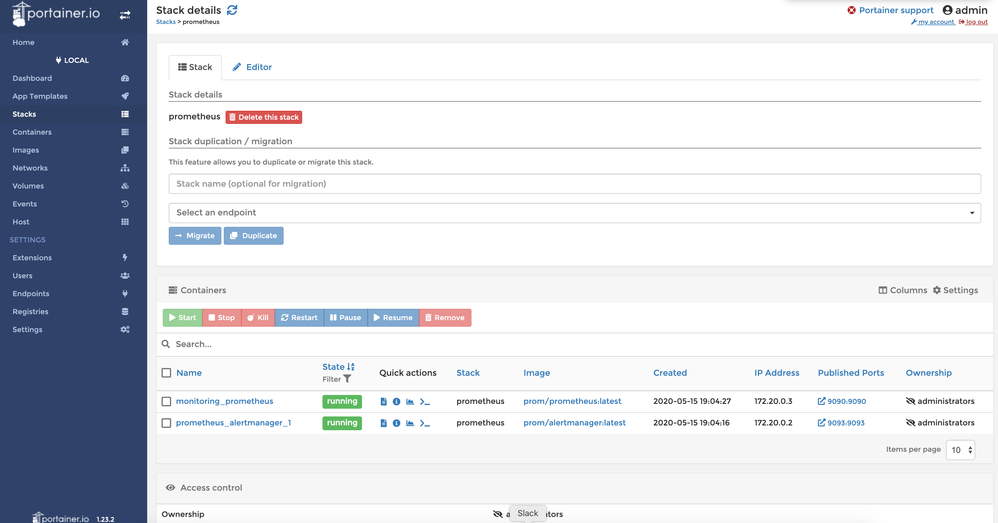Screen dimensions: 998x523
Task: Click the App Templates rocket icon
Action: 125,96
